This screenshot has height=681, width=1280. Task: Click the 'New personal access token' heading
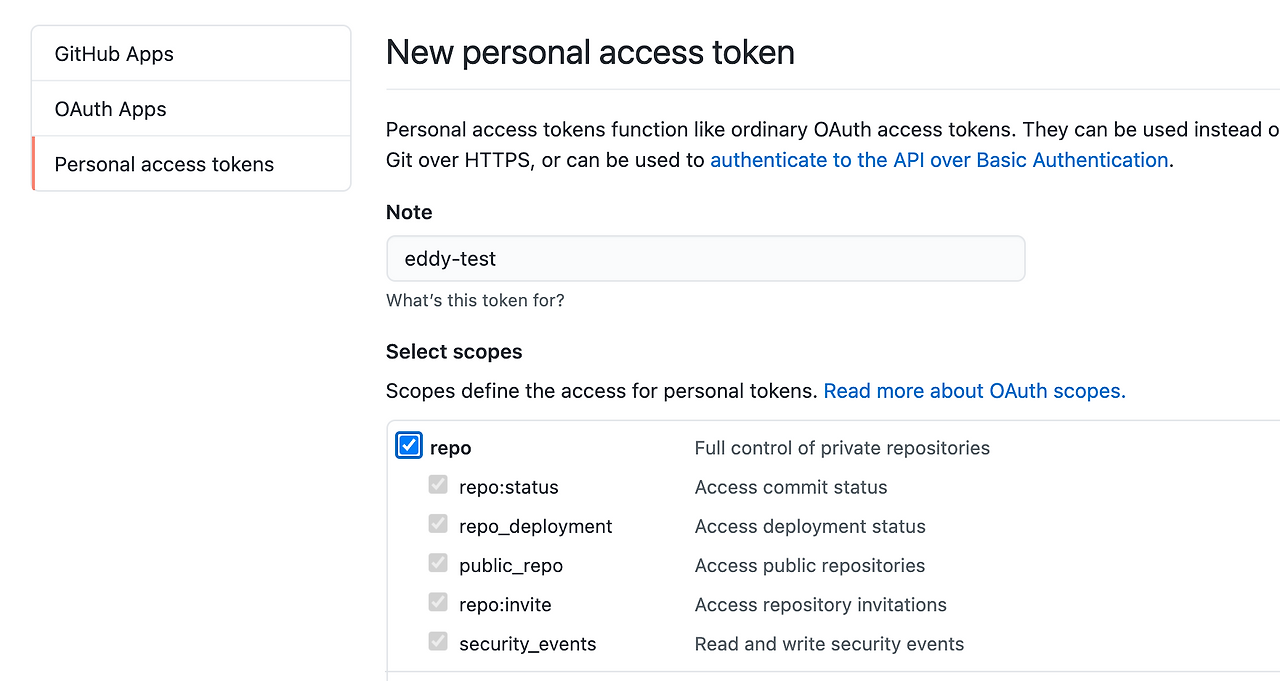click(590, 52)
